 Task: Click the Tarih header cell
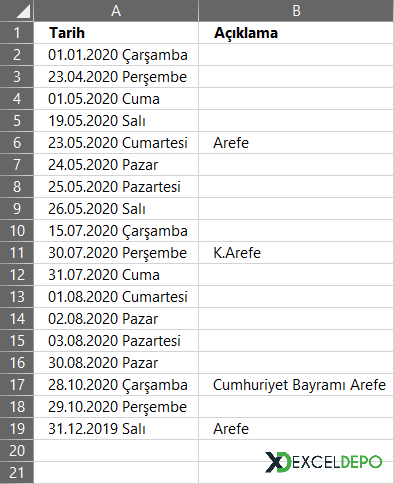116,33
